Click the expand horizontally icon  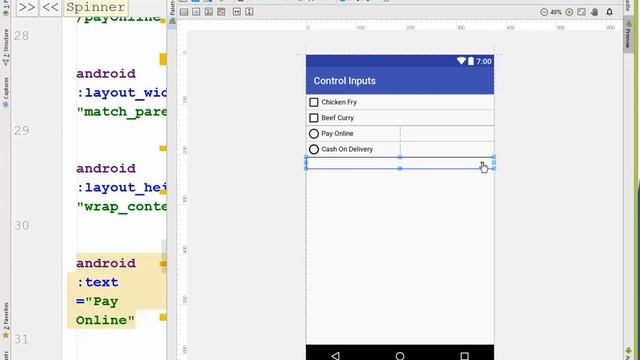[x=237, y=12]
